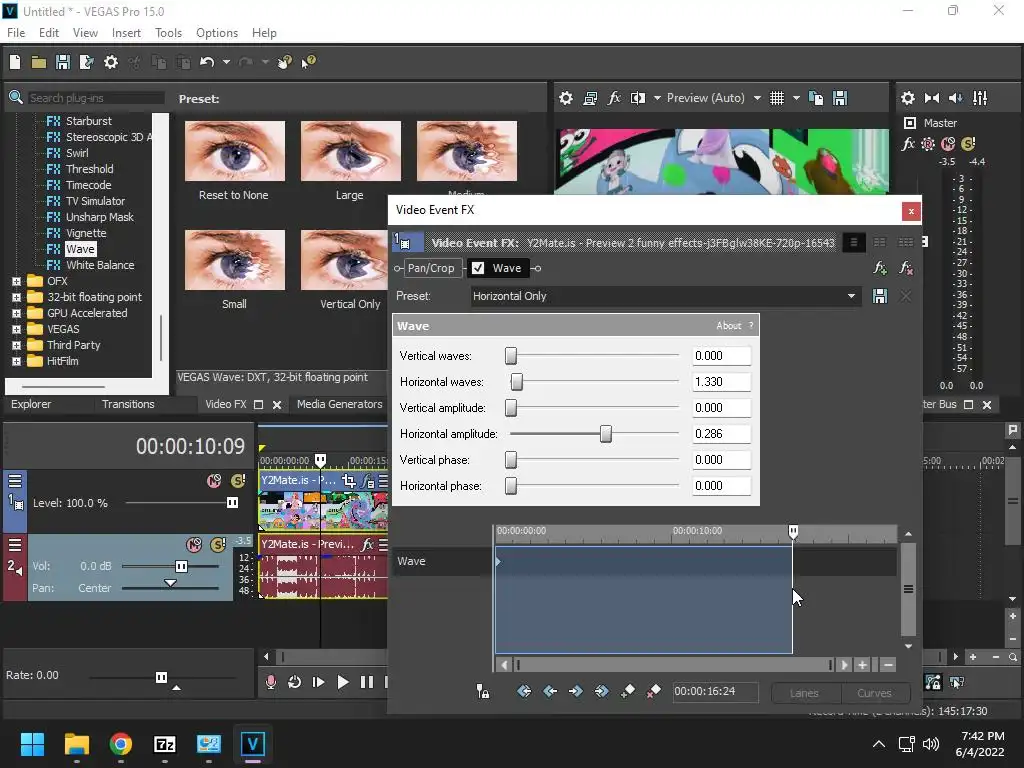Delete keyframe diamond icon
Image resolution: width=1024 pixels, height=768 pixels.
coord(653,691)
